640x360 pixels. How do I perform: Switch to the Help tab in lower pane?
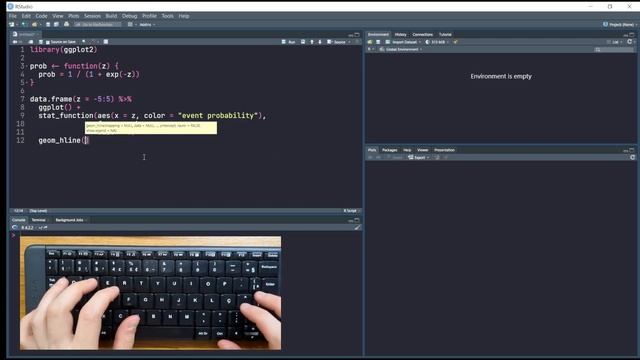click(x=407, y=150)
